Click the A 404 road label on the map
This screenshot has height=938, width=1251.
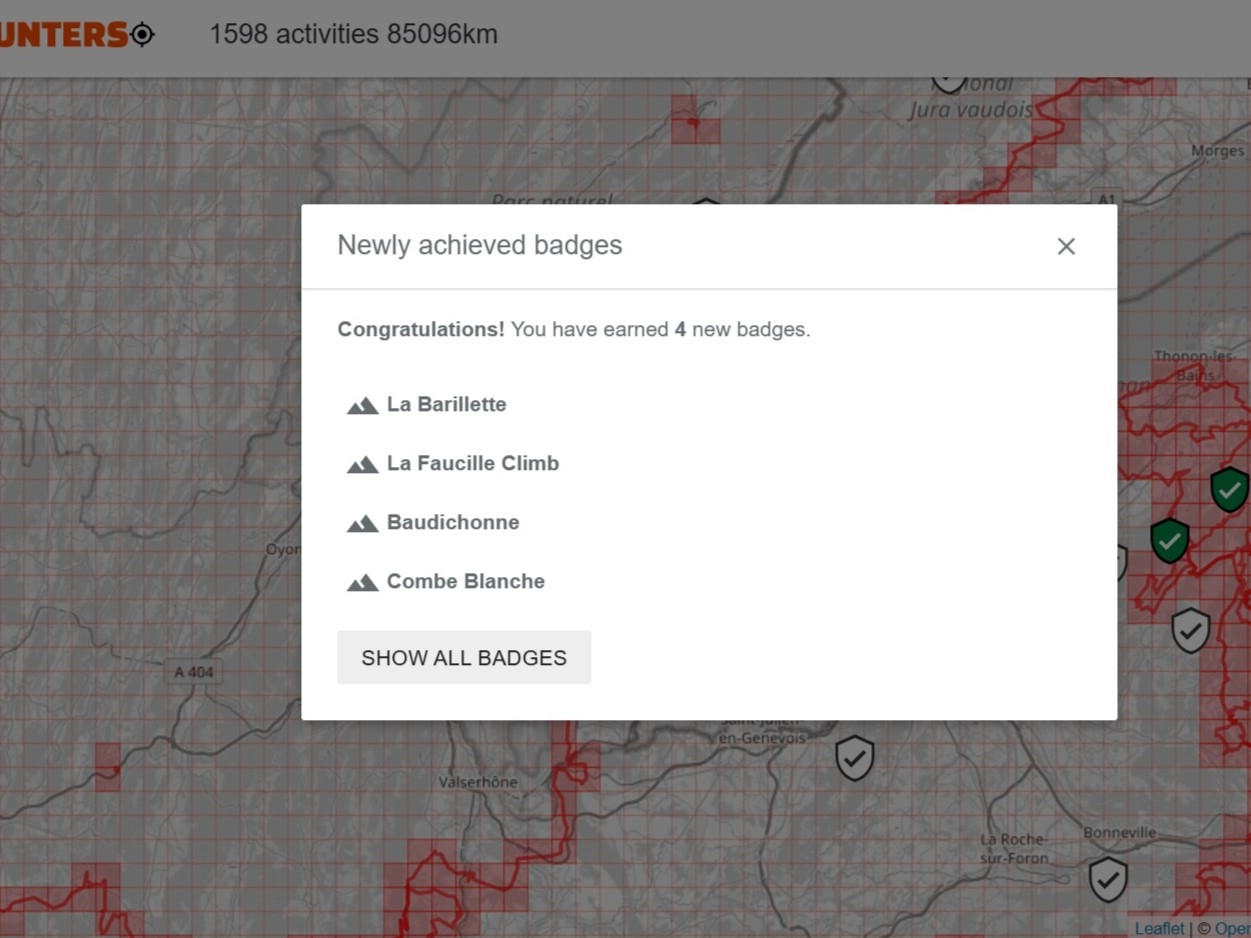193,672
